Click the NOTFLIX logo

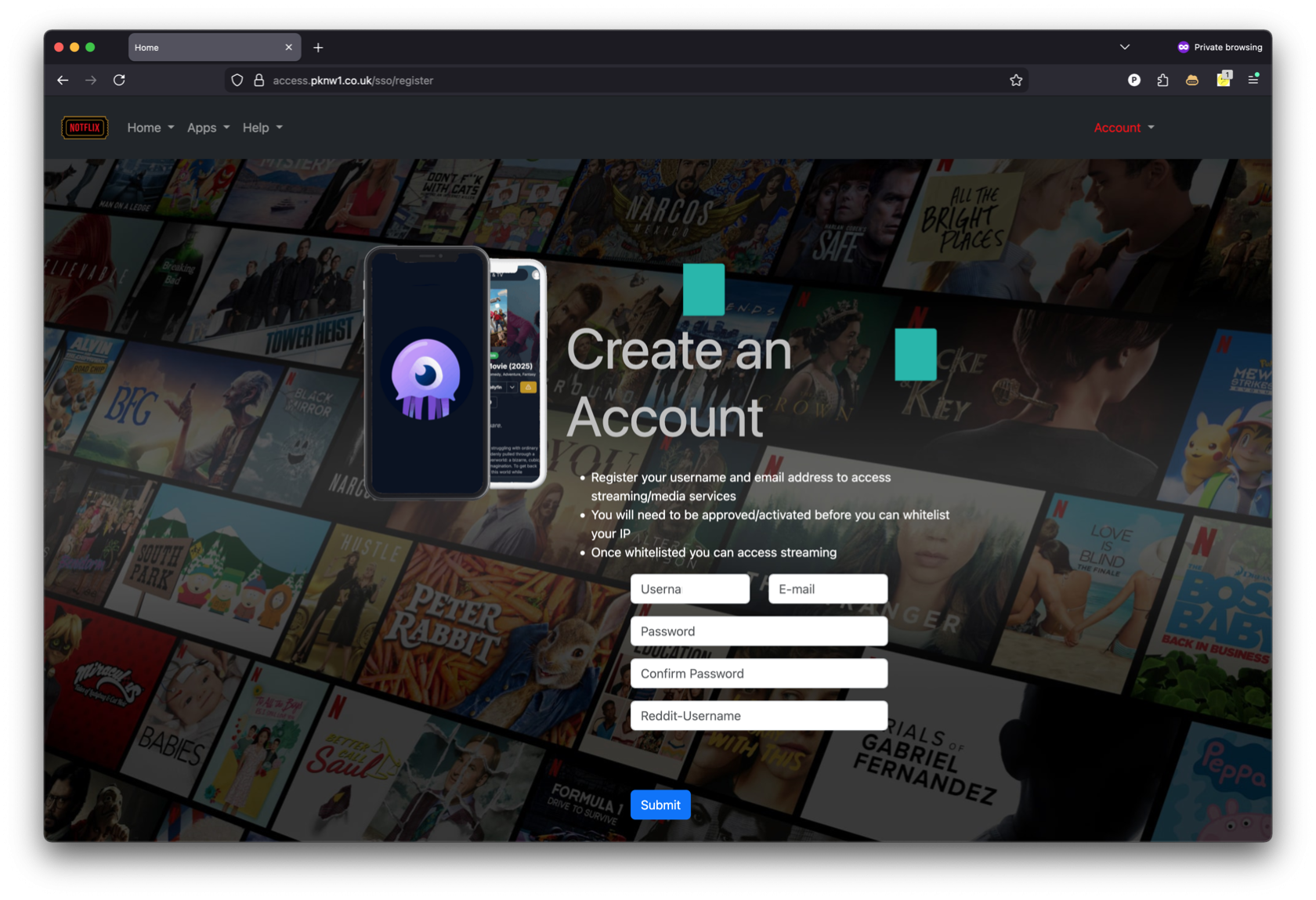85,128
